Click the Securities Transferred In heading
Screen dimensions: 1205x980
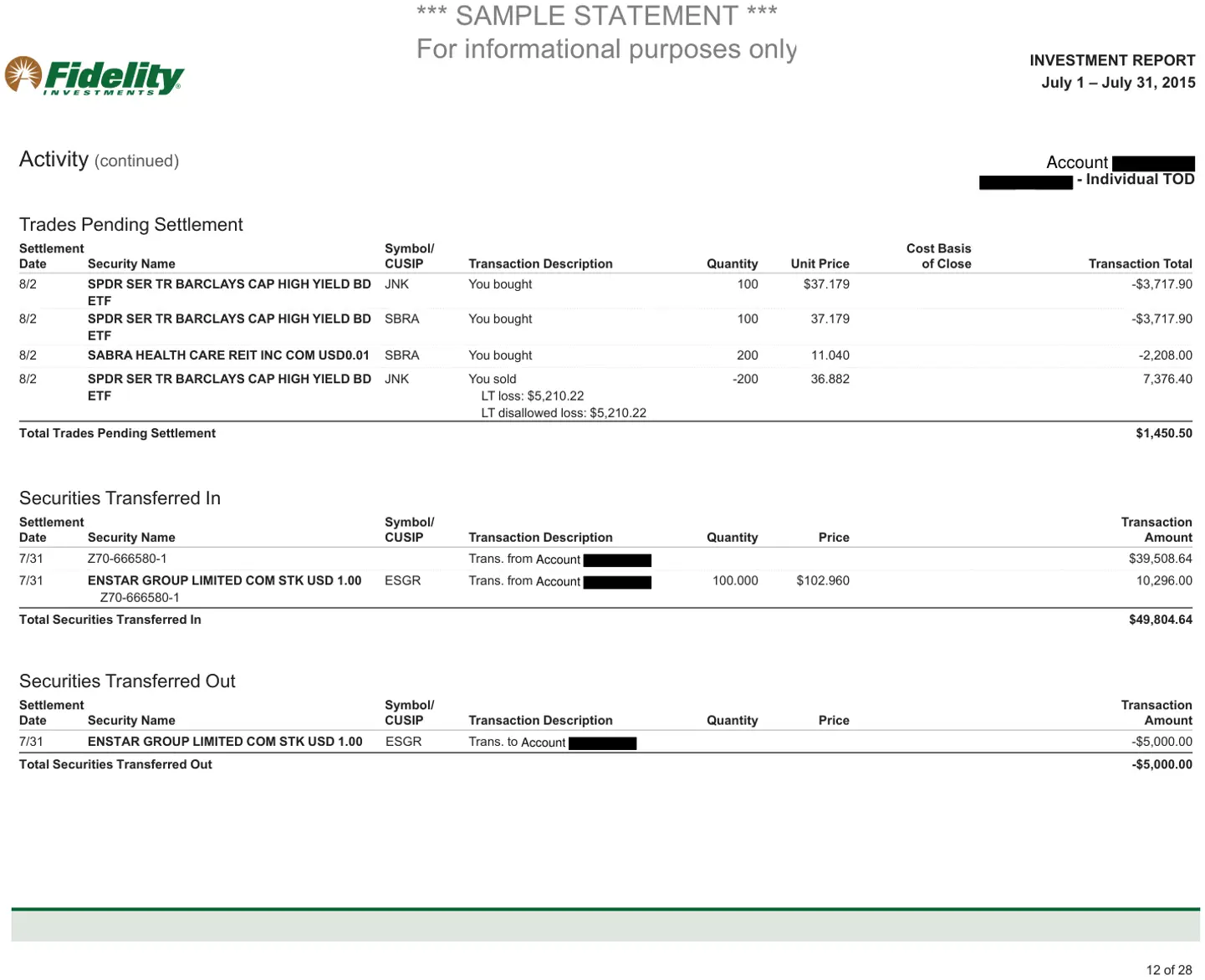coord(120,498)
